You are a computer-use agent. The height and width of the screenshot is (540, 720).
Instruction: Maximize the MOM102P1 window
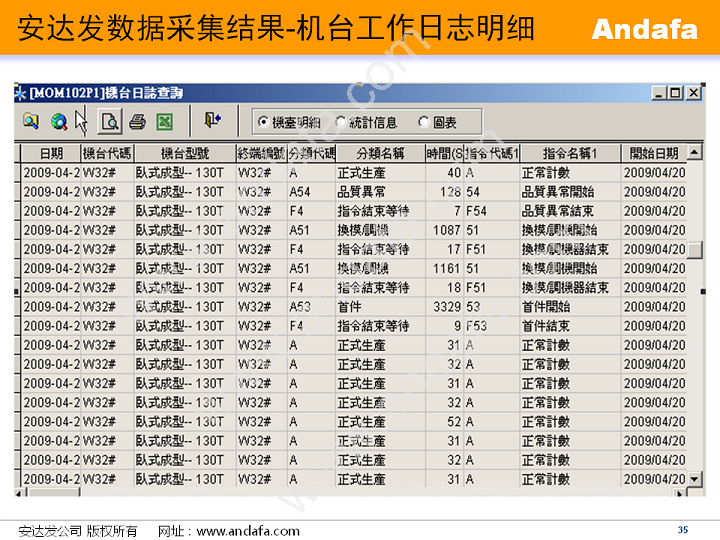tap(676, 93)
